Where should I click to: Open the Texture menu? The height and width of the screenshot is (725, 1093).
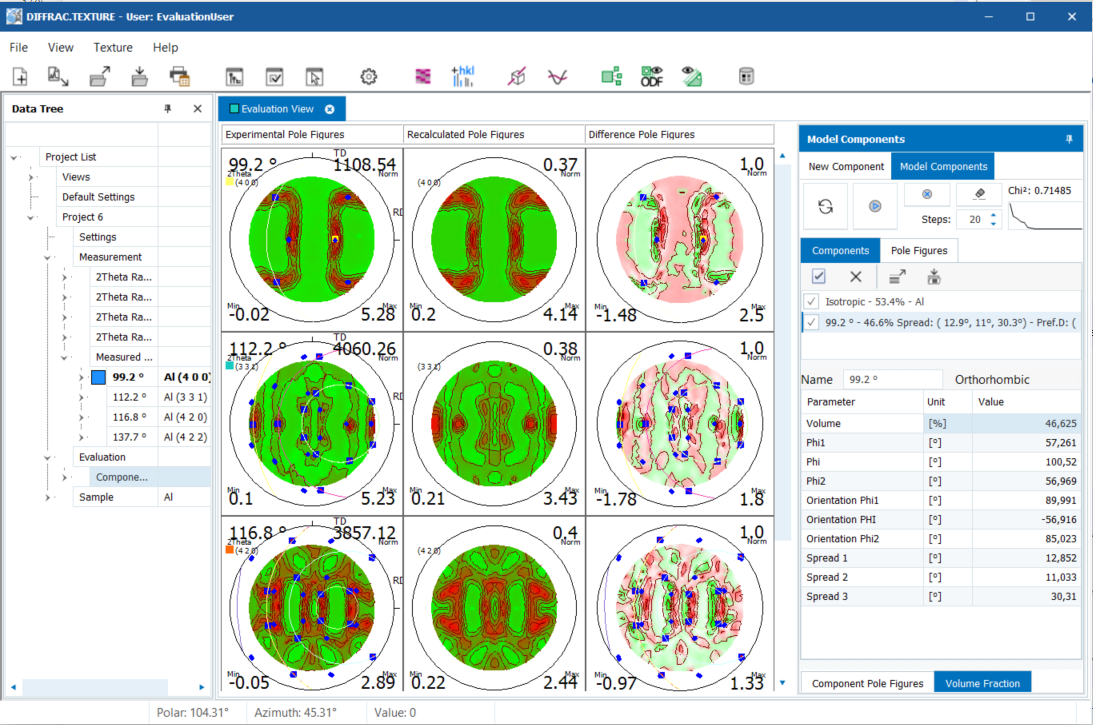pyautogui.click(x=113, y=47)
